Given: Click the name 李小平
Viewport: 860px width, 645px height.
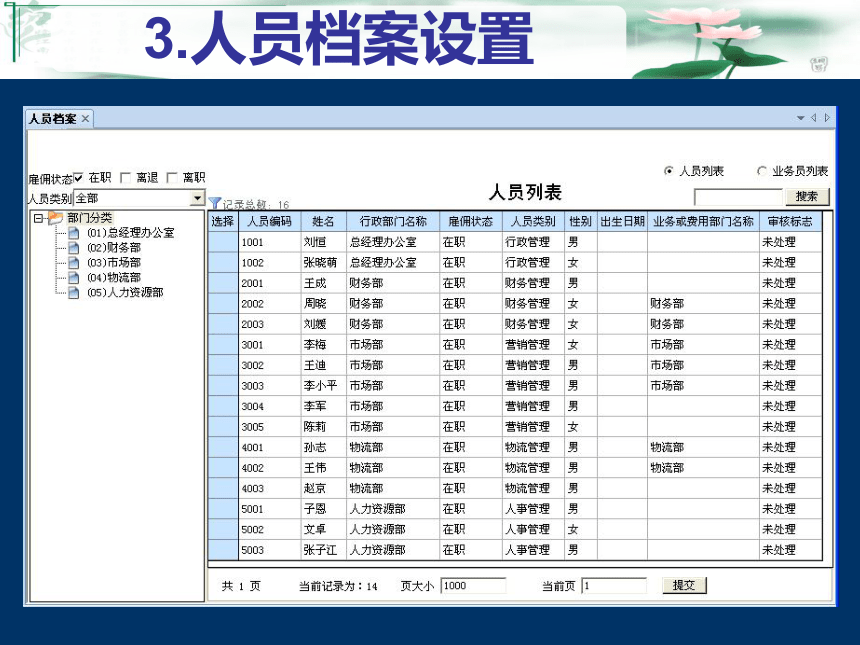Looking at the screenshot, I should click(x=320, y=386).
